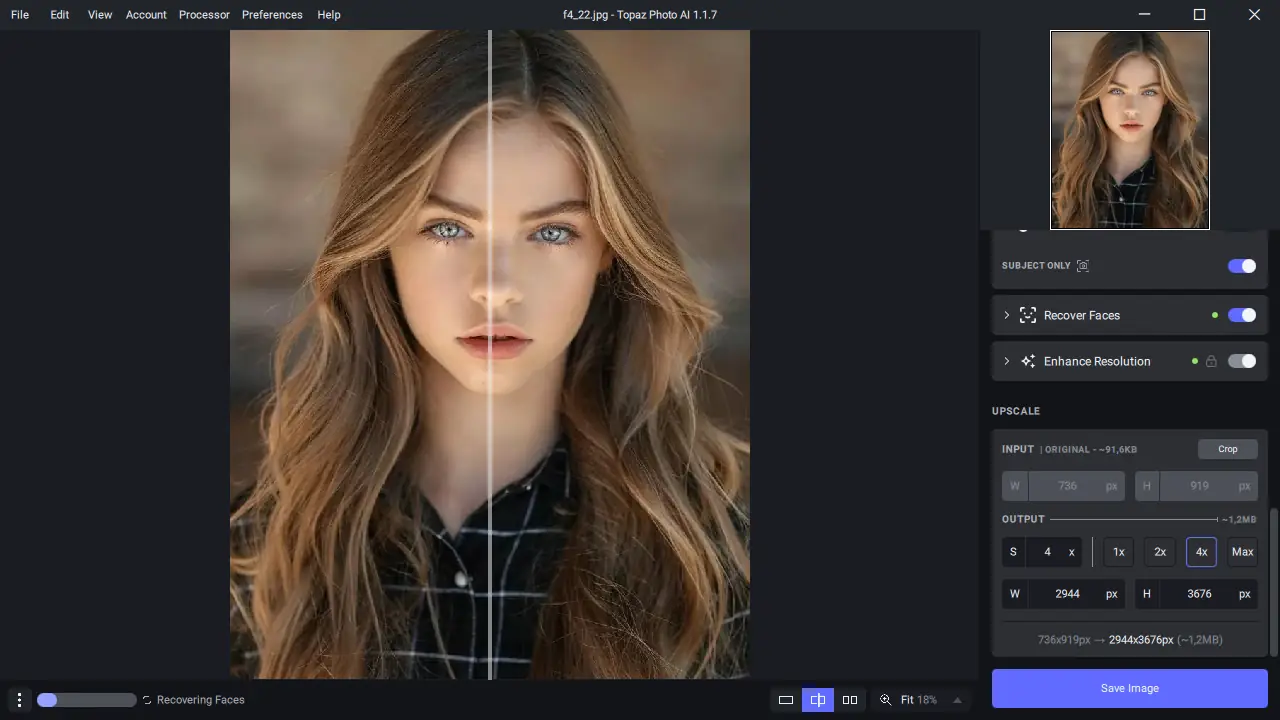Click the zoom magnifier icon

(x=885, y=700)
